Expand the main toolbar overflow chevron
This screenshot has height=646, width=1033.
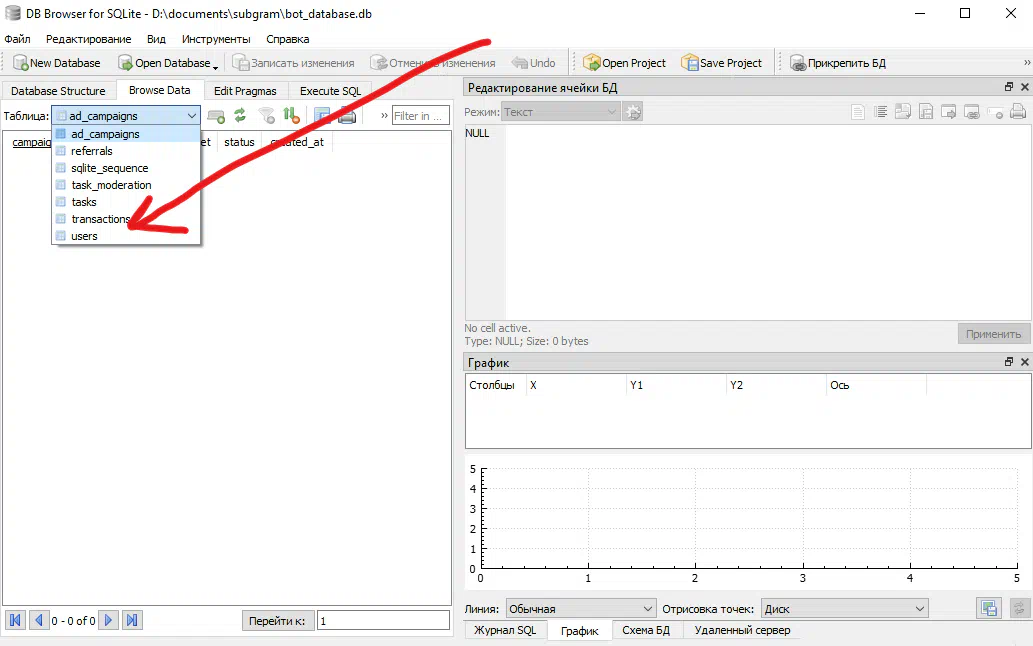click(1026, 63)
